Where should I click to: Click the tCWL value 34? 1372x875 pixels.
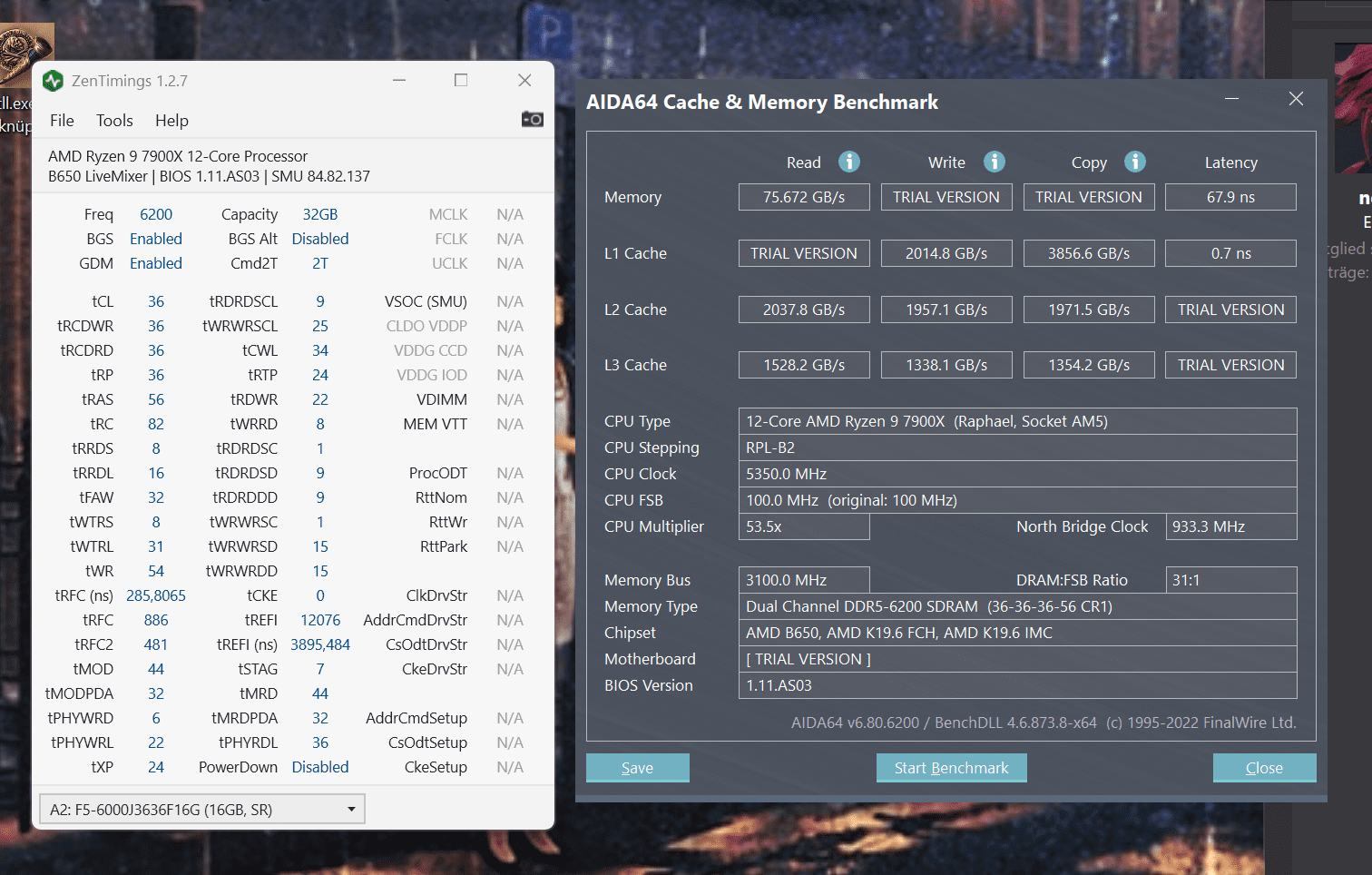[x=320, y=350]
